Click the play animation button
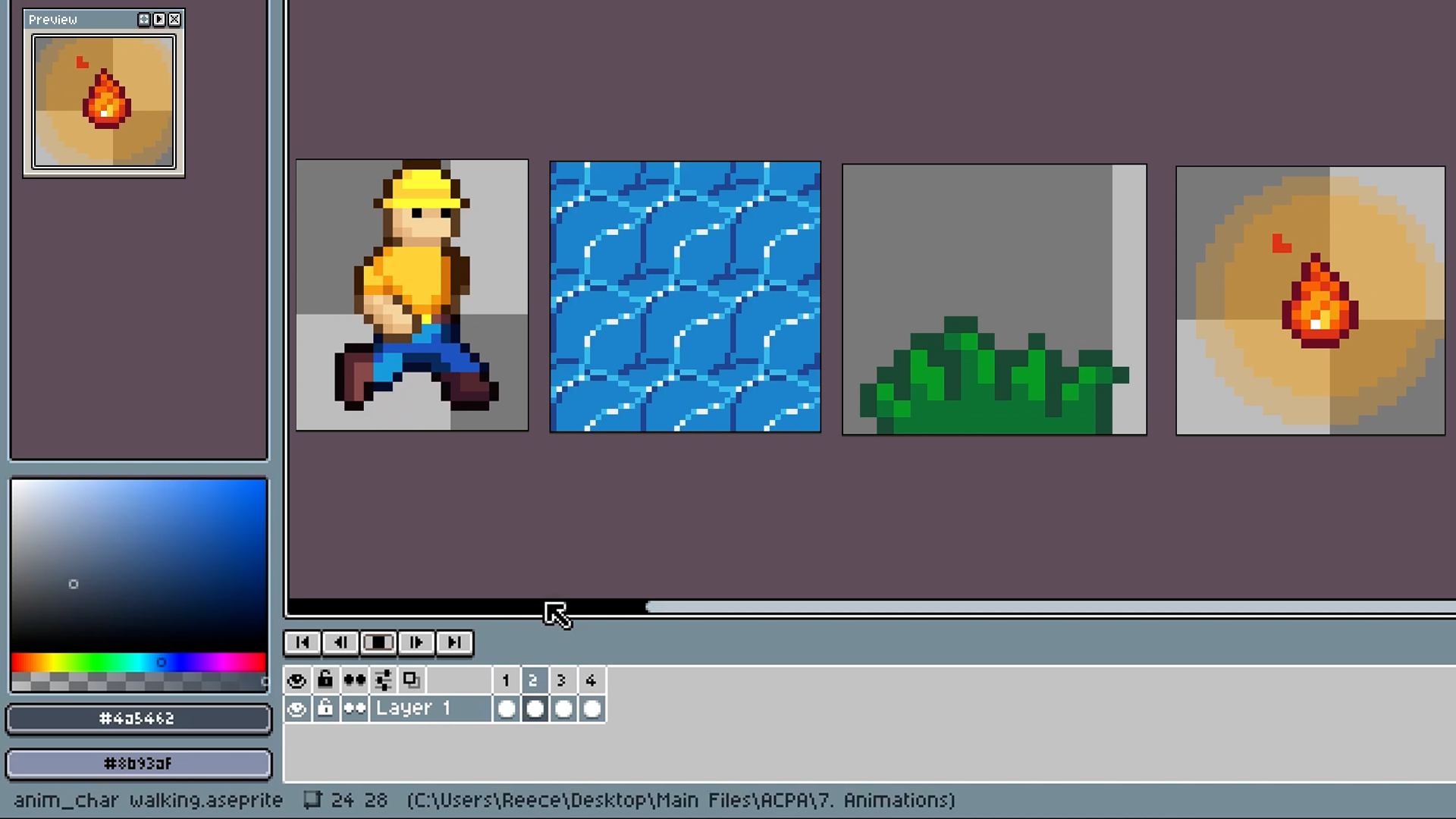This screenshot has width=1456, height=819. [x=378, y=642]
